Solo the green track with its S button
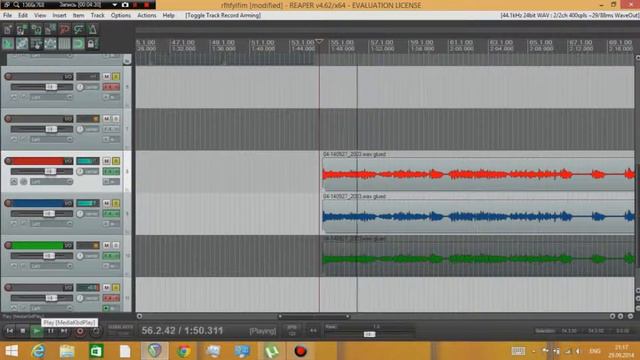 116,245
